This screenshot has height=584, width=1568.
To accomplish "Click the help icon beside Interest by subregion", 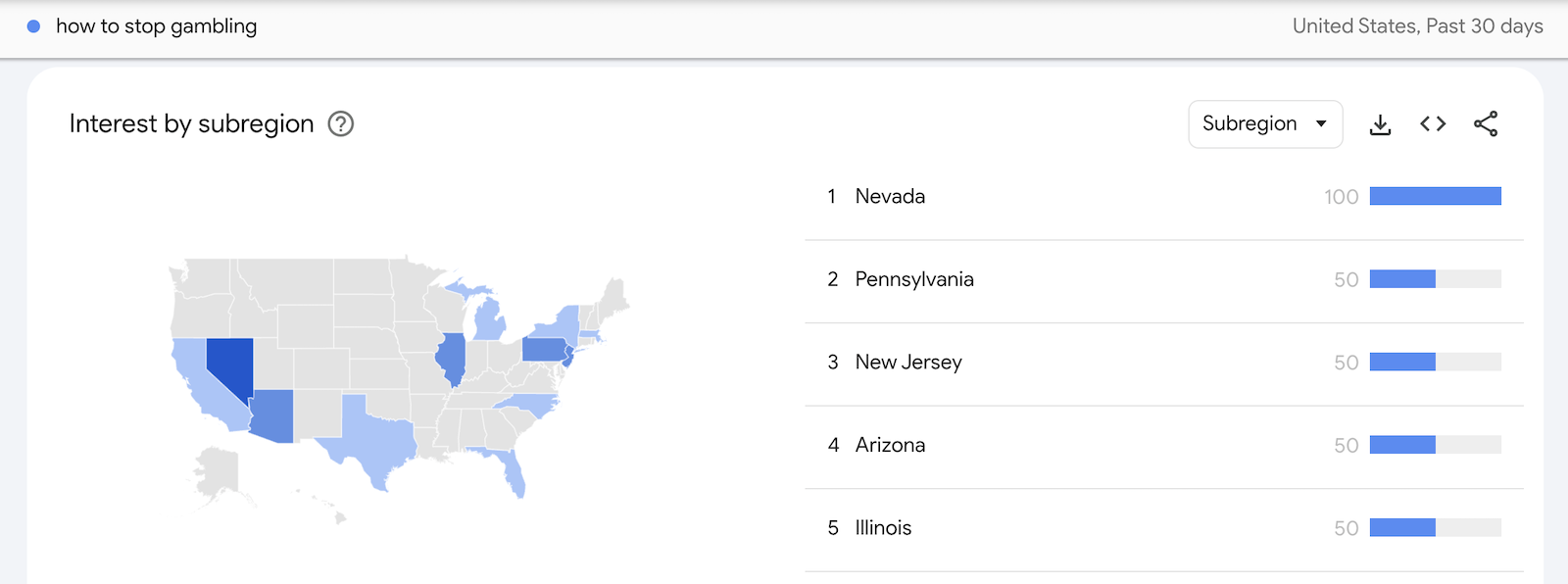I will pyautogui.click(x=340, y=124).
